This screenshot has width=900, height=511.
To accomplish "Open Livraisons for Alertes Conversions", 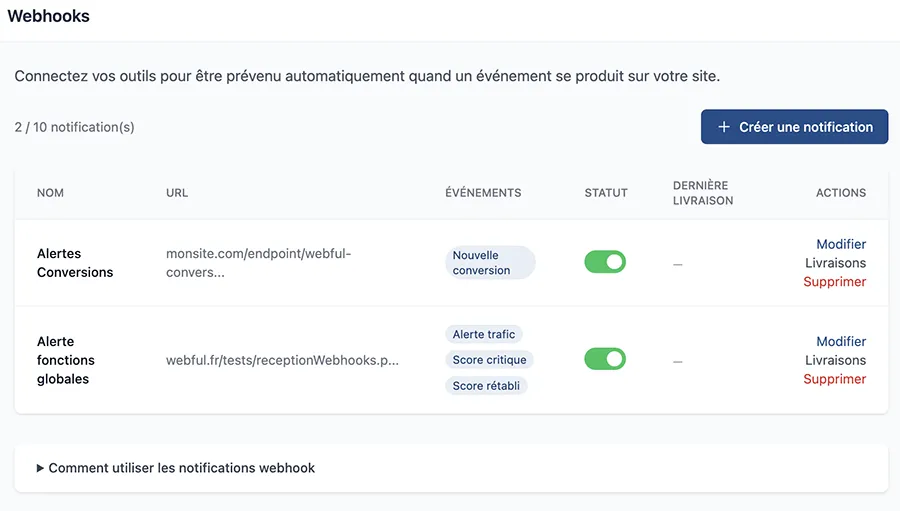I will click(x=835, y=263).
